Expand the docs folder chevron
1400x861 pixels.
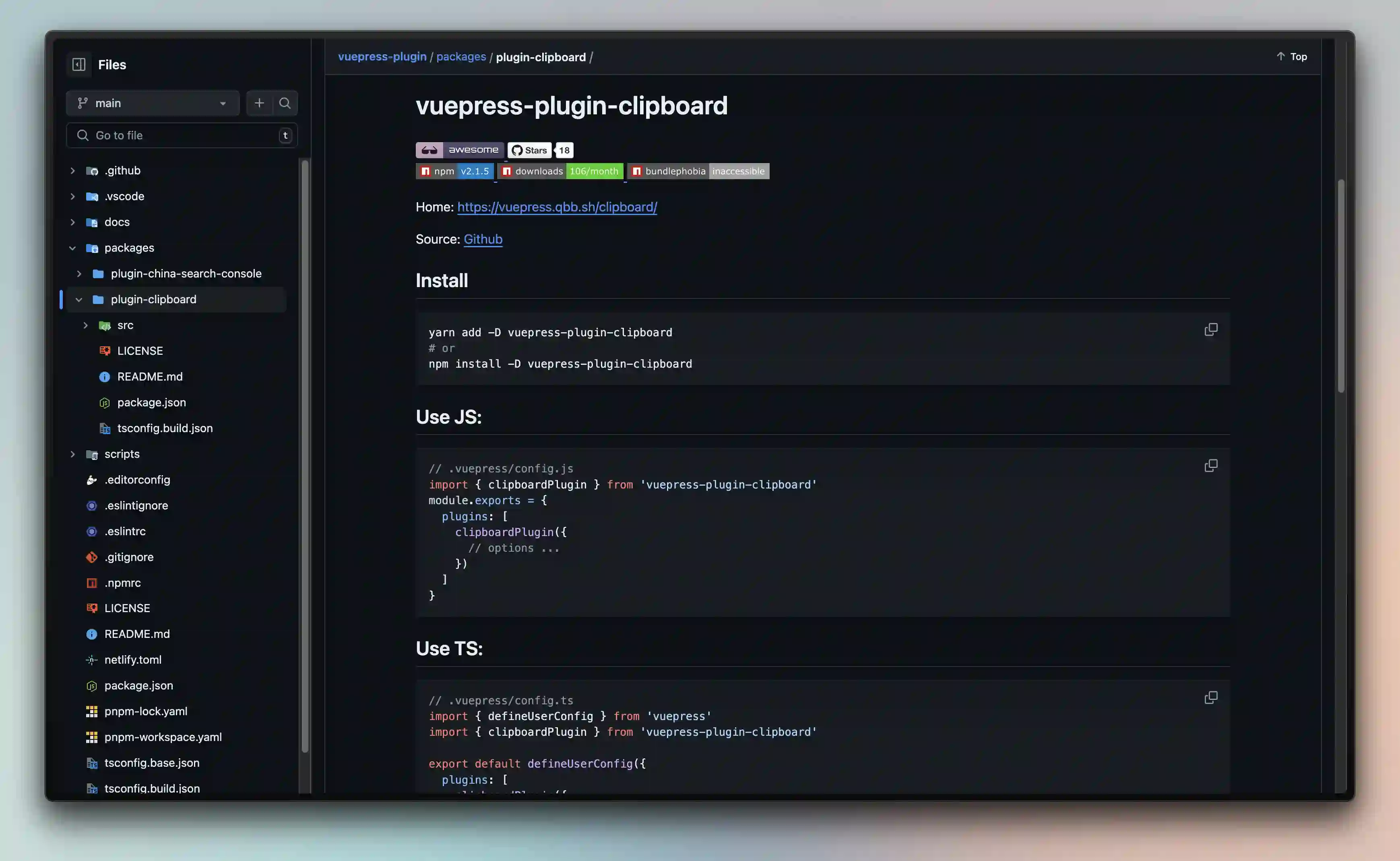click(x=72, y=222)
